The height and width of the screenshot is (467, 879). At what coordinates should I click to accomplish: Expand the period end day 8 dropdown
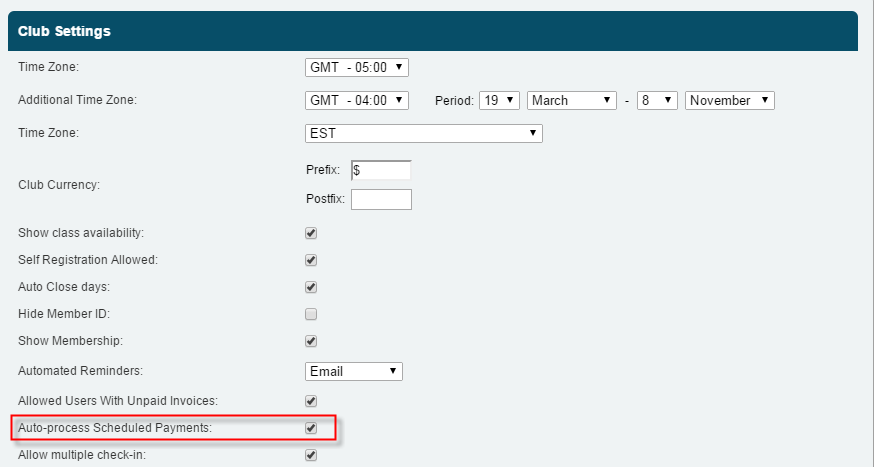(x=657, y=100)
